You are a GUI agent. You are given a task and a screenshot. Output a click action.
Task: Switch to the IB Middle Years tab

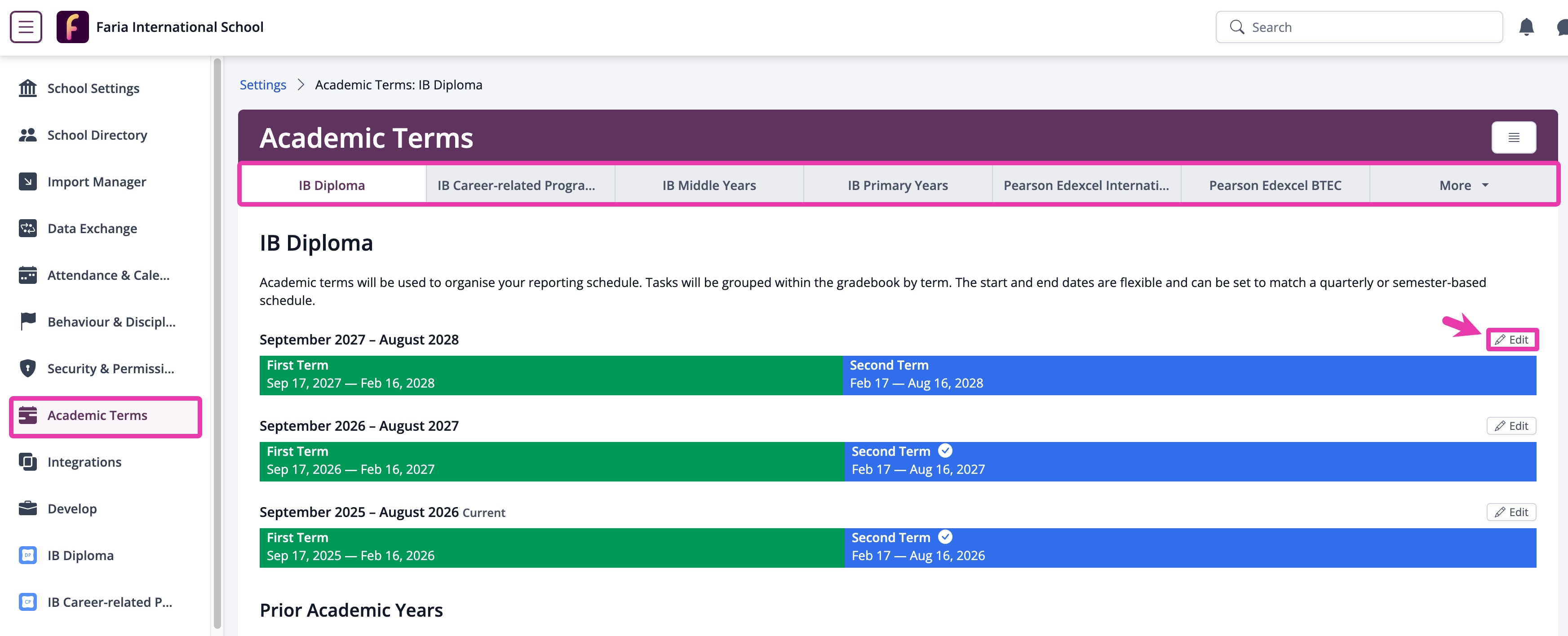[709, 185]
